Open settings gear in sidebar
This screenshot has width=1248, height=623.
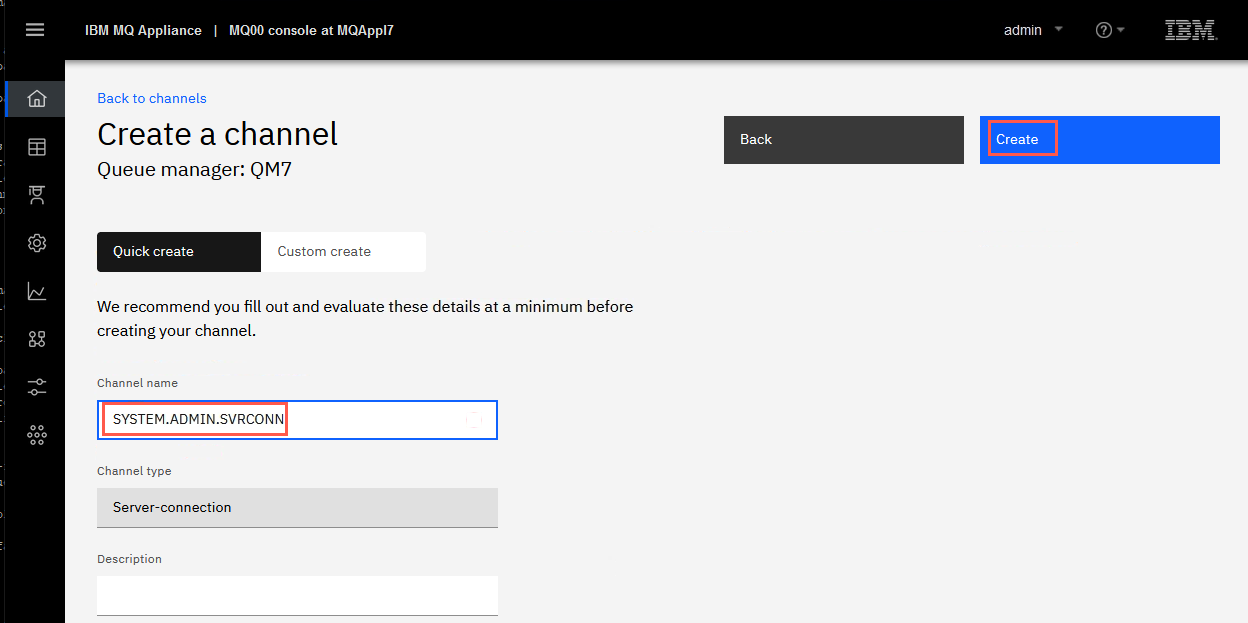(x=37, y=243)
